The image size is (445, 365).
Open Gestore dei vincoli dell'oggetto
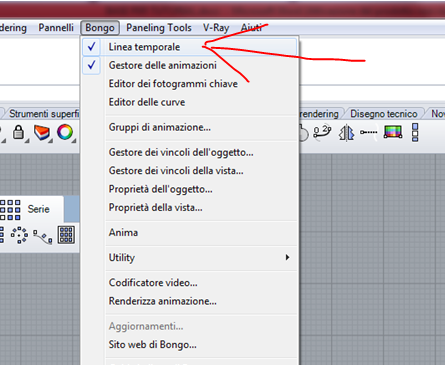(x=189, y=152)
